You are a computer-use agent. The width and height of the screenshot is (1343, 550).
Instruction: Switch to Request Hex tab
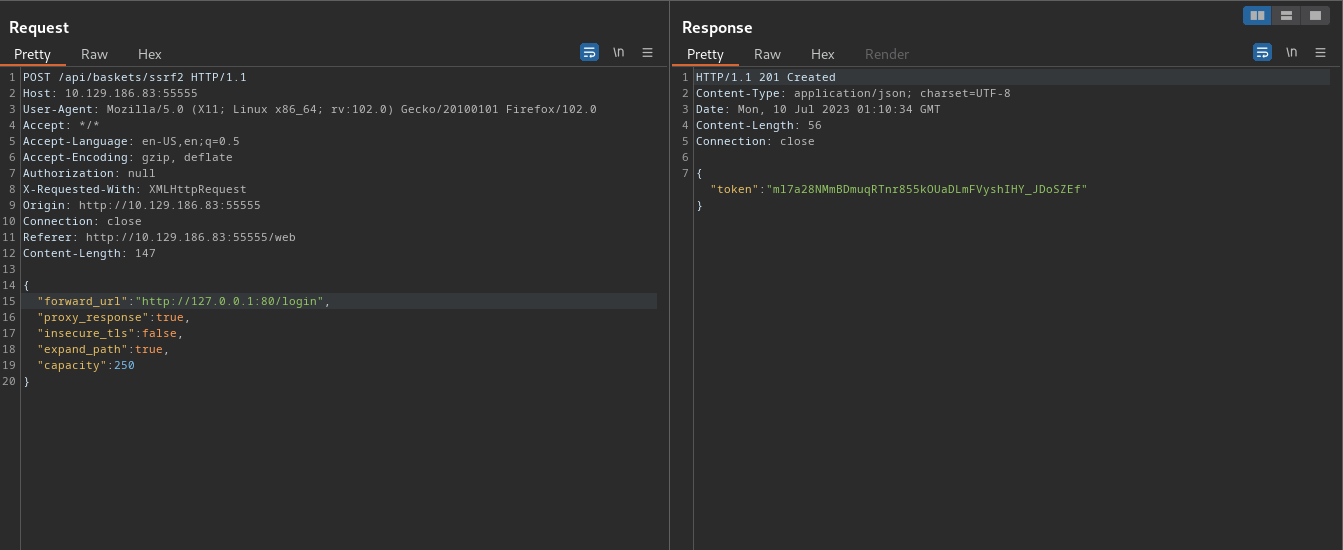point(149,54)
